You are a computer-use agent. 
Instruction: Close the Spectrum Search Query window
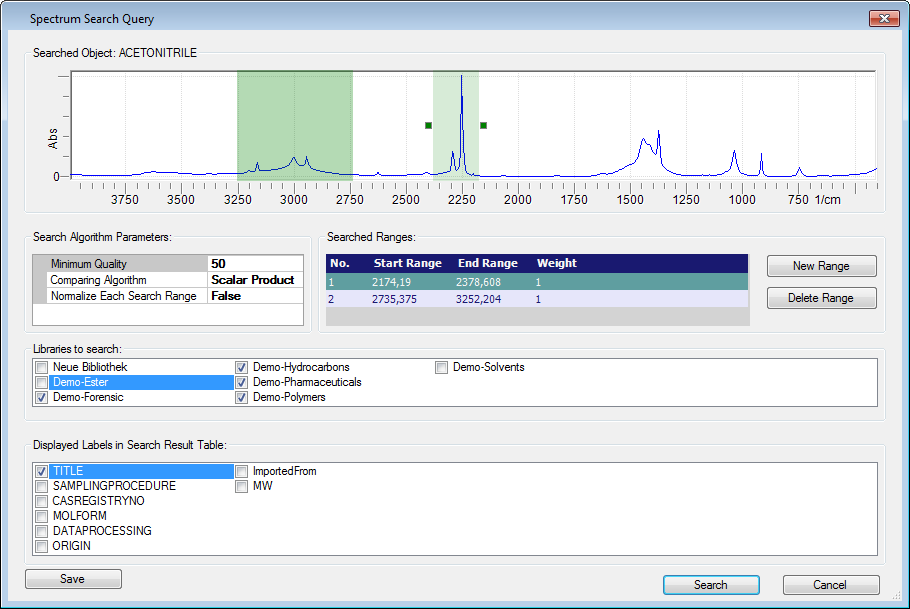pyautogui.click(x=883, y=18)
